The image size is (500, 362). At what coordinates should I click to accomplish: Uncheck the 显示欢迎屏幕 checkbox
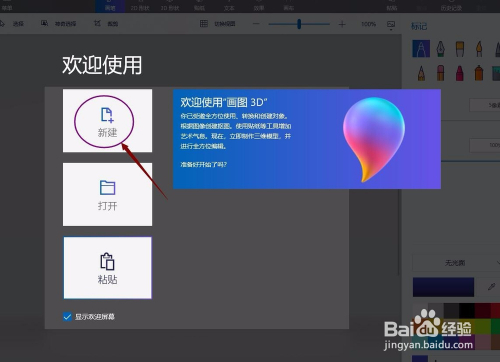click(67, 316)
